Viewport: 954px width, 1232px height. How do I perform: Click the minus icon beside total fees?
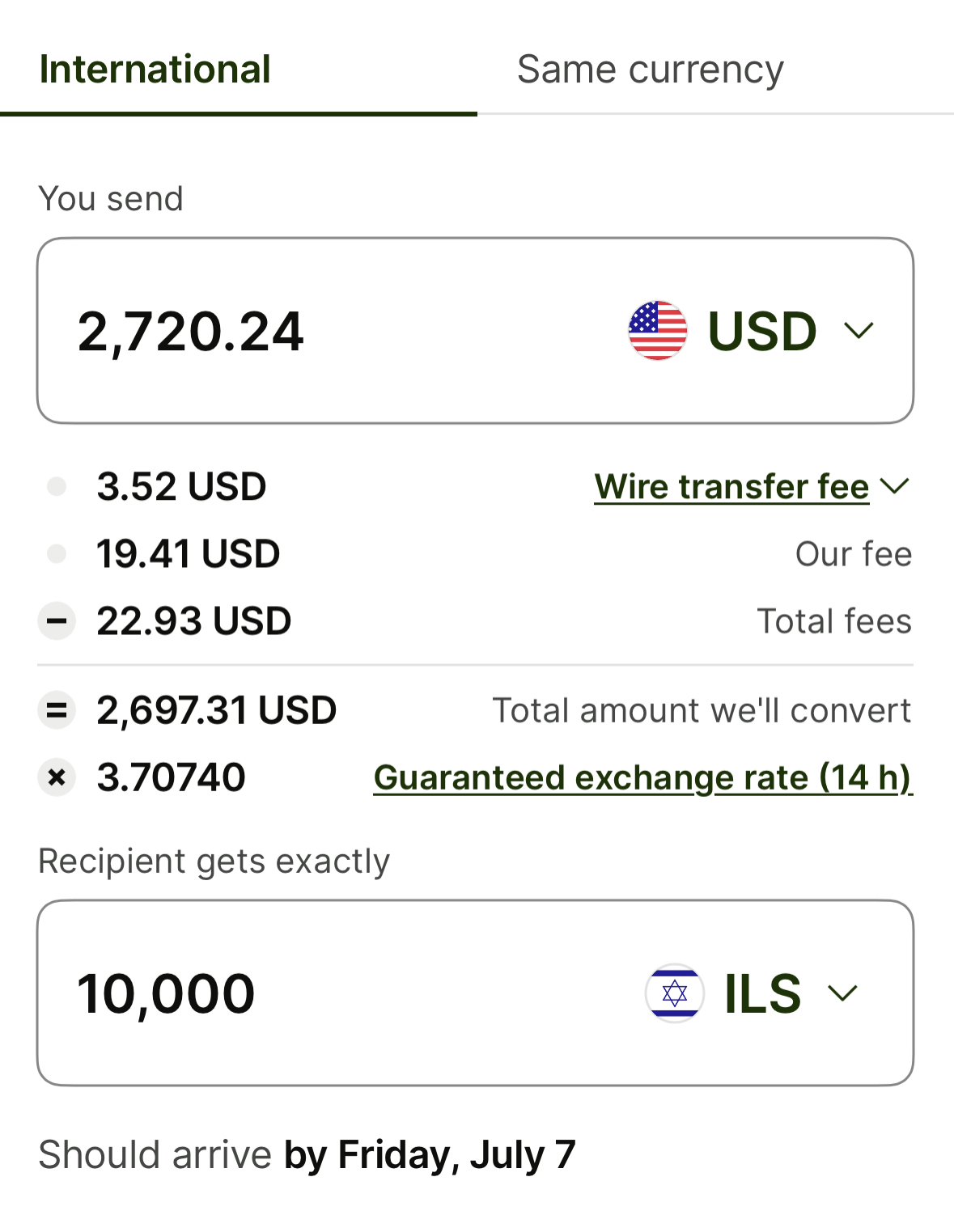coord(57,621)
